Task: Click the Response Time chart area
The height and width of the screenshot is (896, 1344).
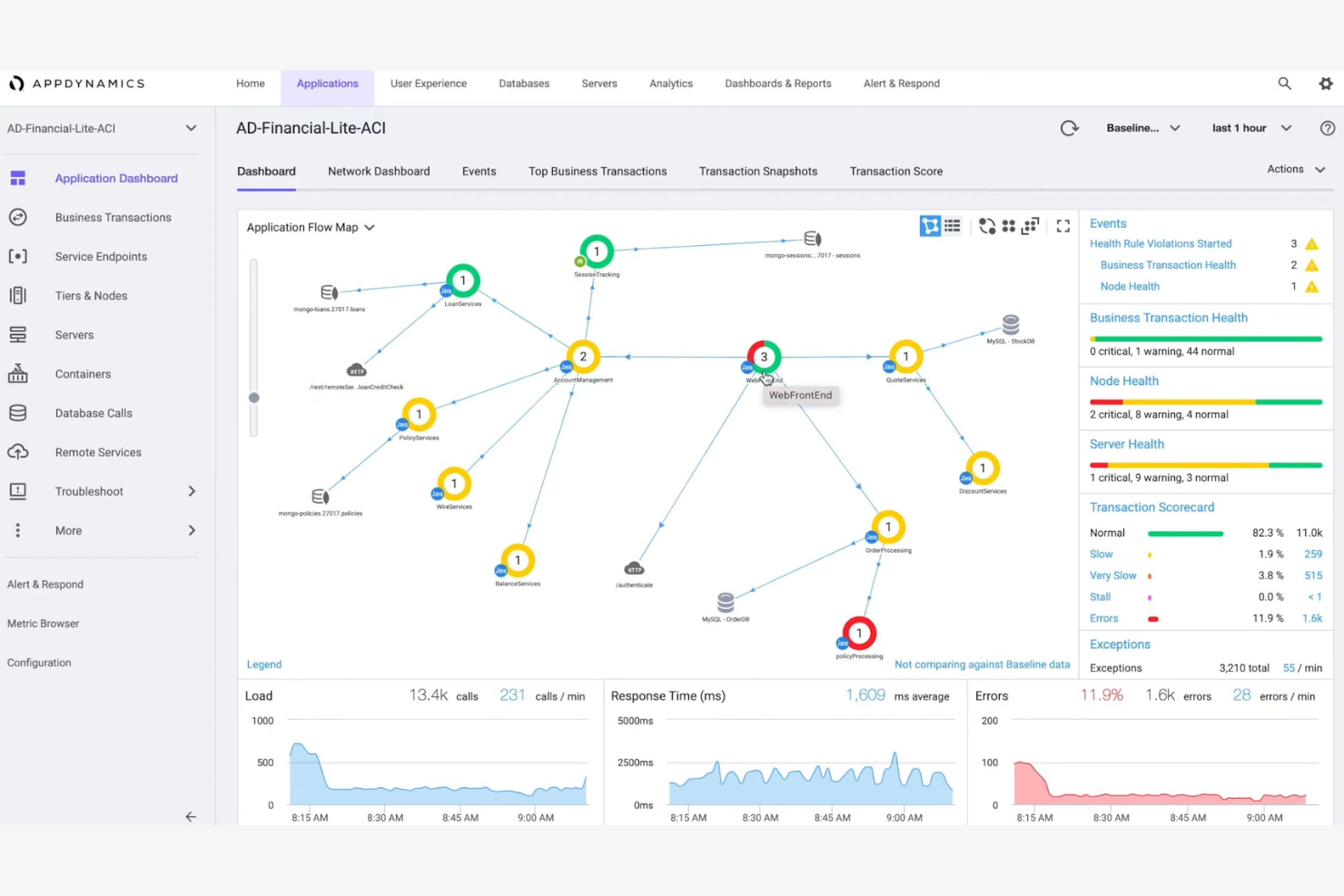Action: (811, 761)
